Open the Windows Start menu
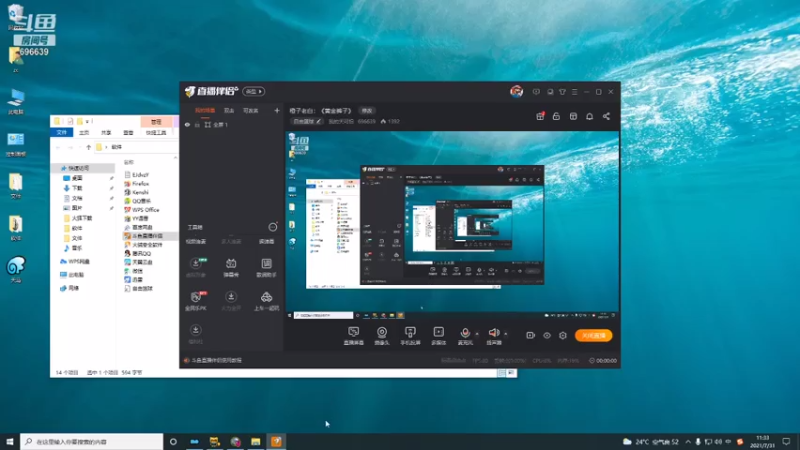Screen dimensions: 800x450 pos(10,442)
